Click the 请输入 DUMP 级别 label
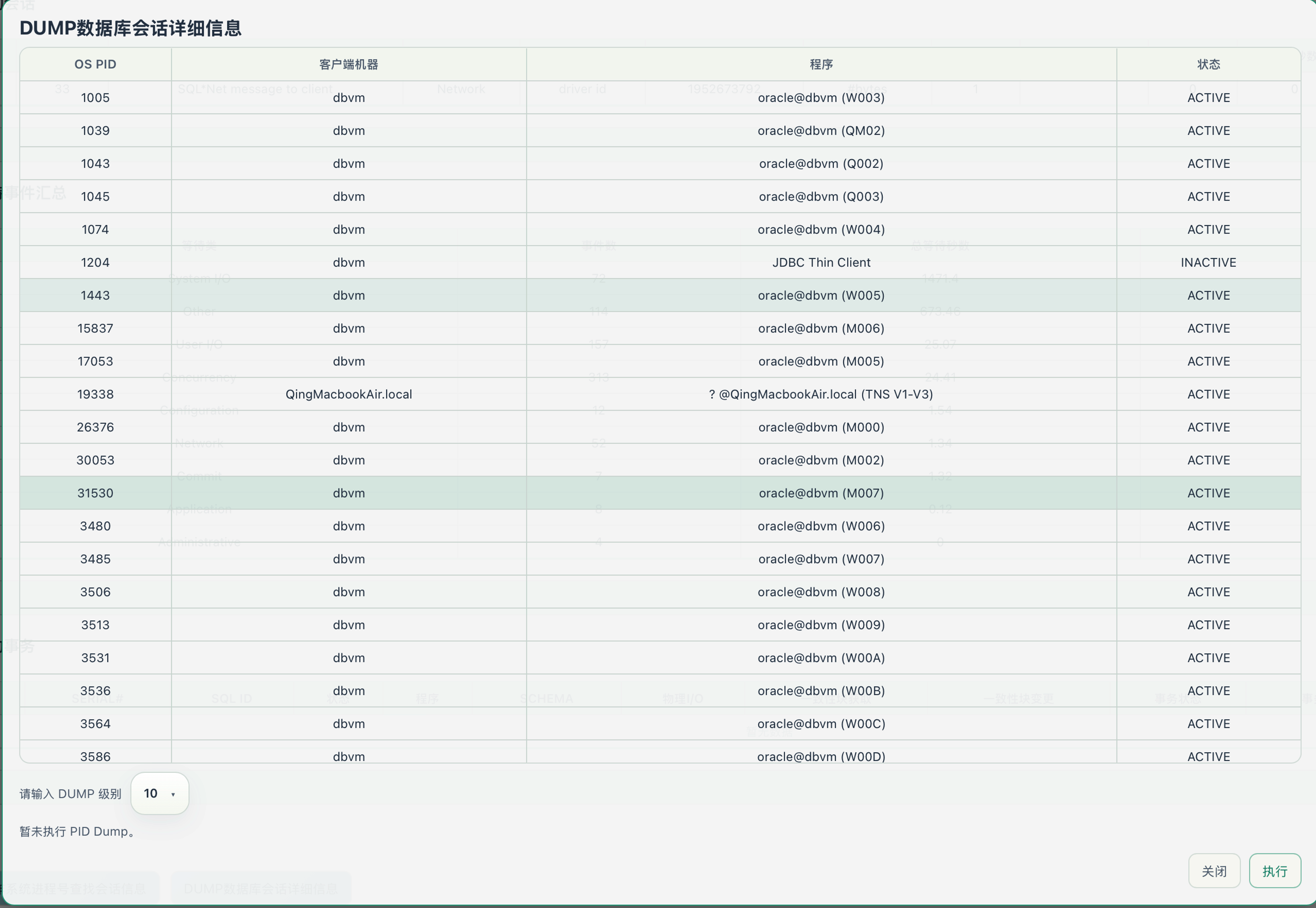The height and width of the screenshot is (908, 1316). click(x=71, y=793)
